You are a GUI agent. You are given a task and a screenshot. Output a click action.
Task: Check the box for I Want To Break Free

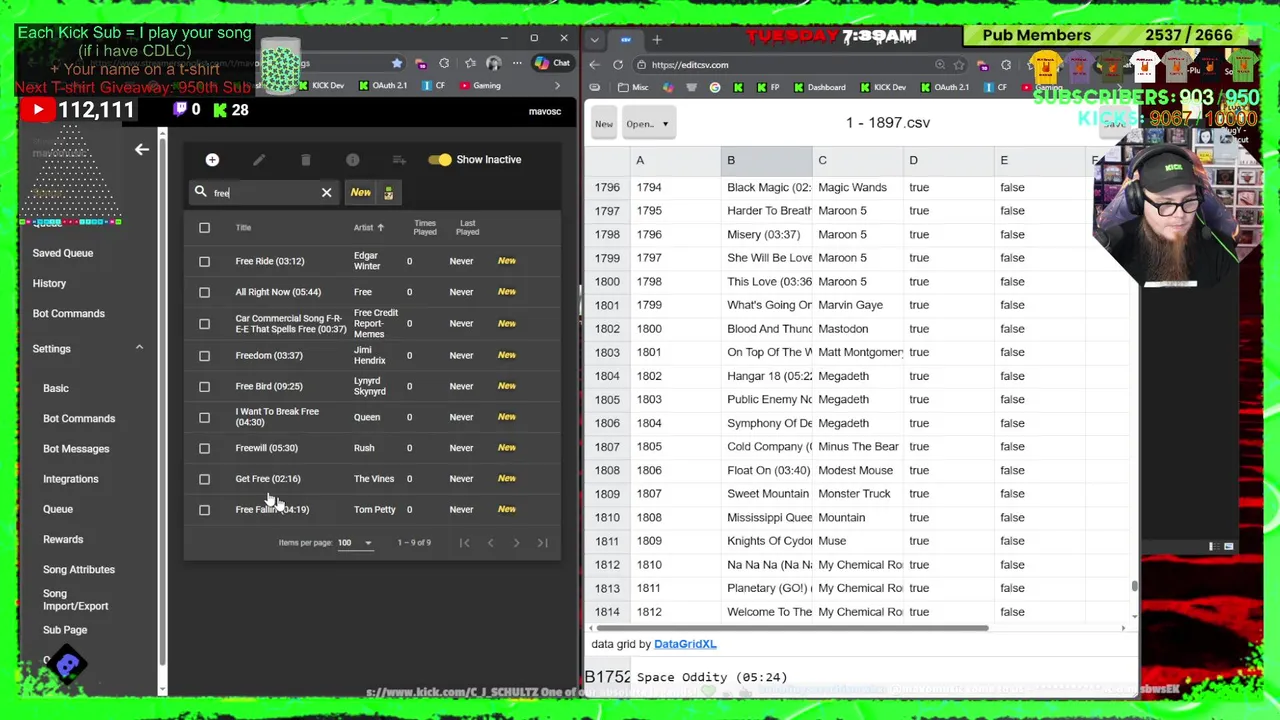204,417
